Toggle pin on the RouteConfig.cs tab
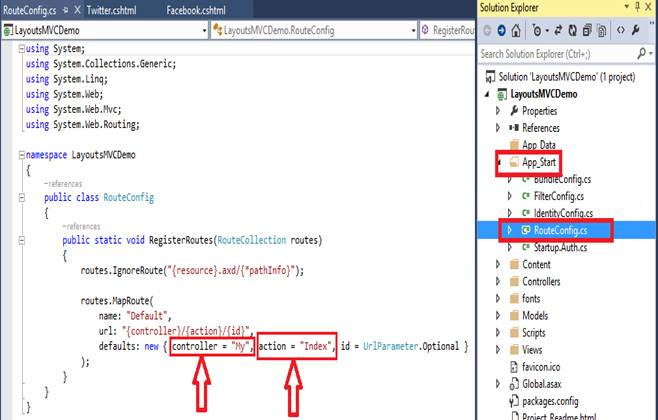658x420 pixels. pos(65,10)
